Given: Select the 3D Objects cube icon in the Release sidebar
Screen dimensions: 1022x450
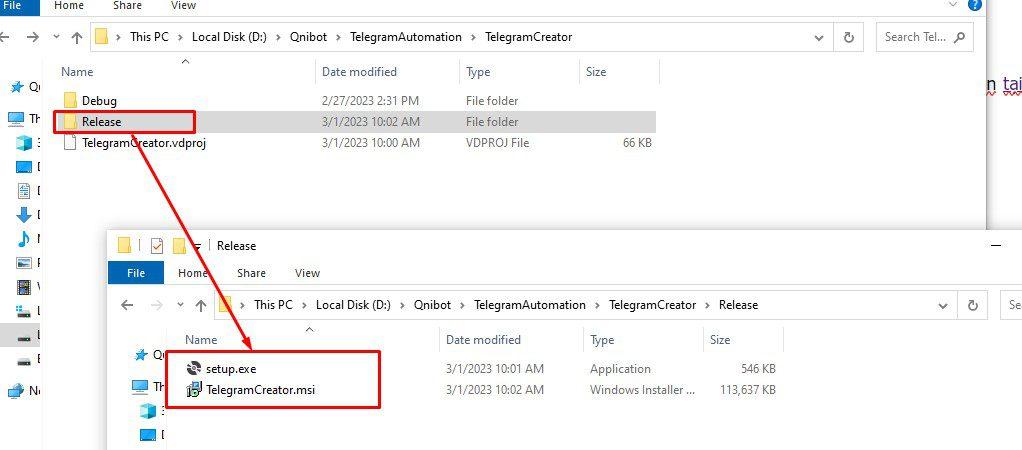Looking at the screenshot, I should (148, 411).
